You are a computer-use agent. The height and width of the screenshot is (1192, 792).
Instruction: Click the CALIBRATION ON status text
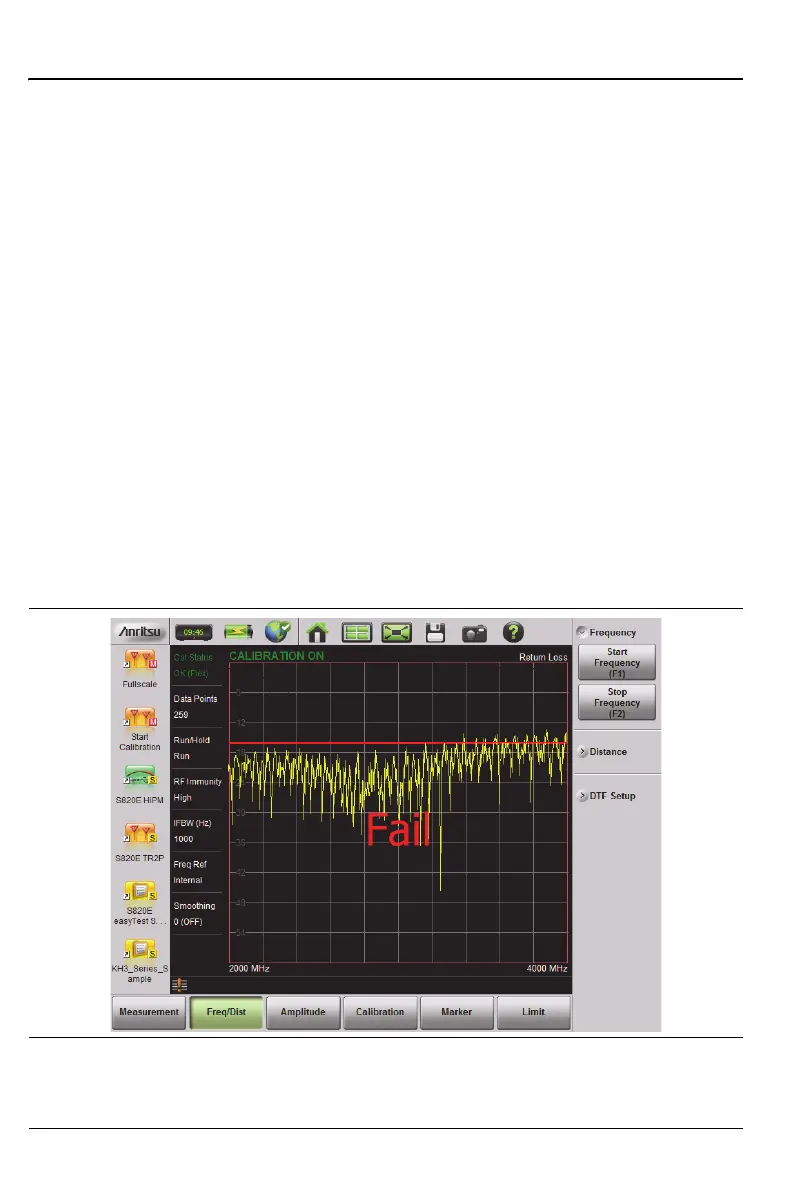277,656
